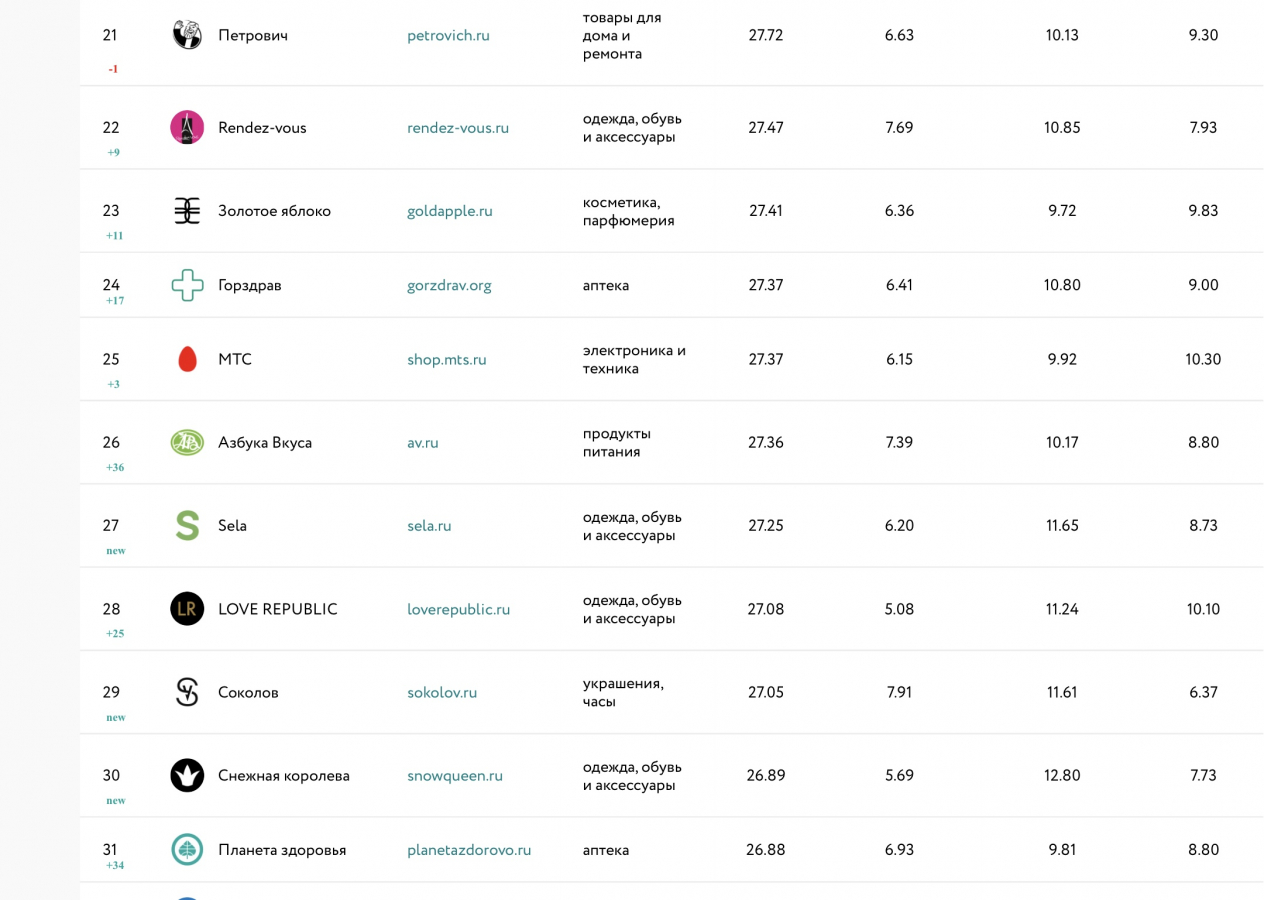Click the LOVE REPUBLIC store name
Screen dimensions: 1264x900
277,609
